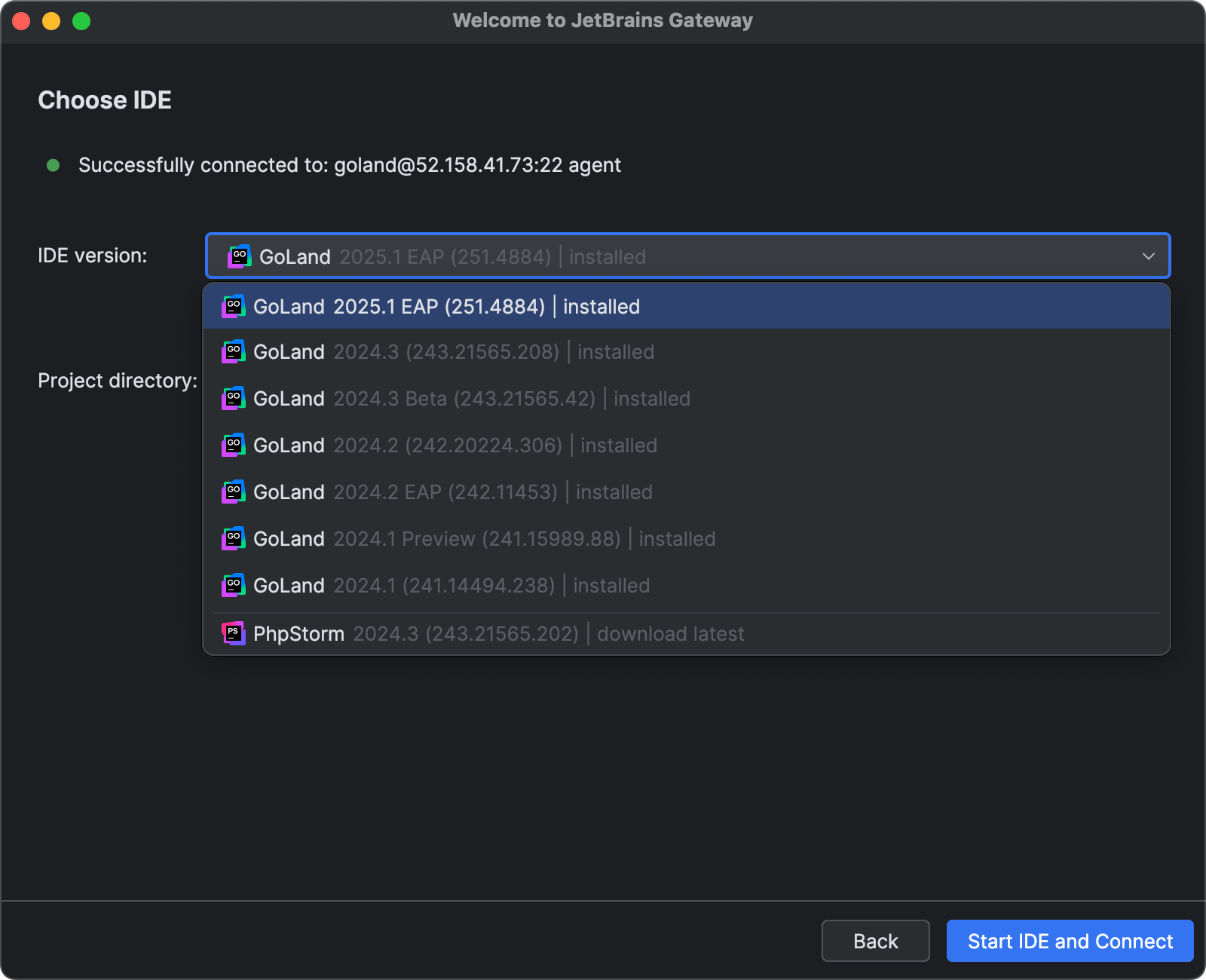Click the Project directory label
This screenshot has height=980, width=1206.
(x=118, y=381)
